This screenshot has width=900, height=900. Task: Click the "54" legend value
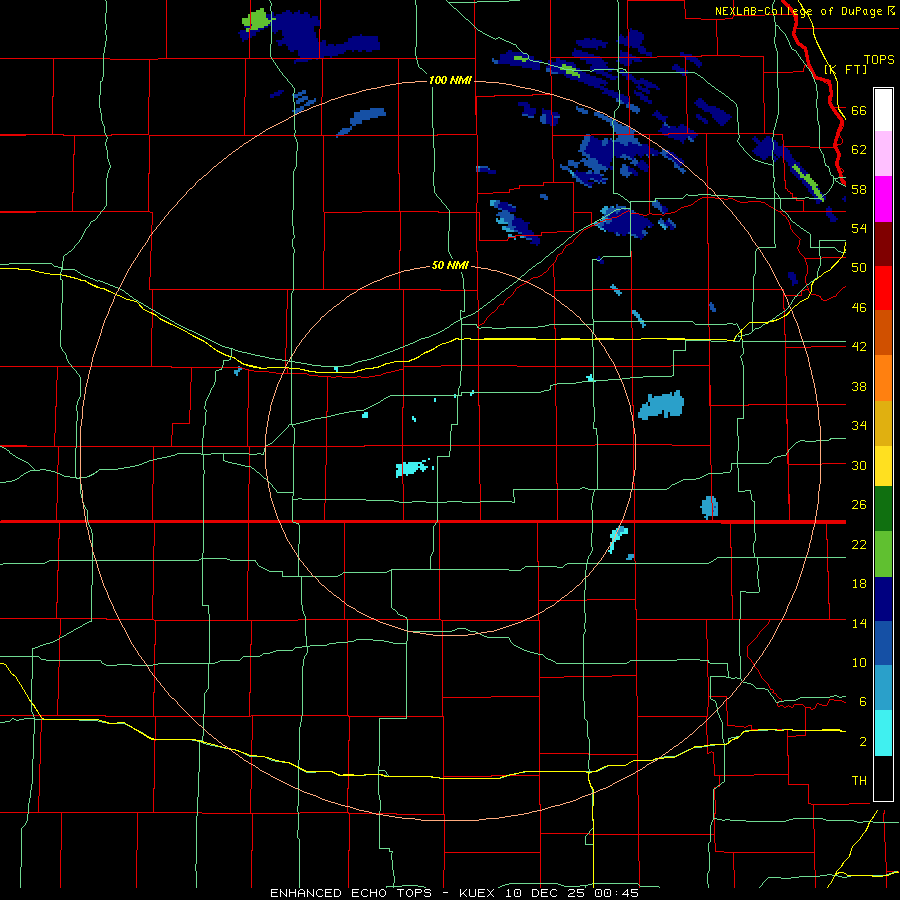tap(859, 228)
